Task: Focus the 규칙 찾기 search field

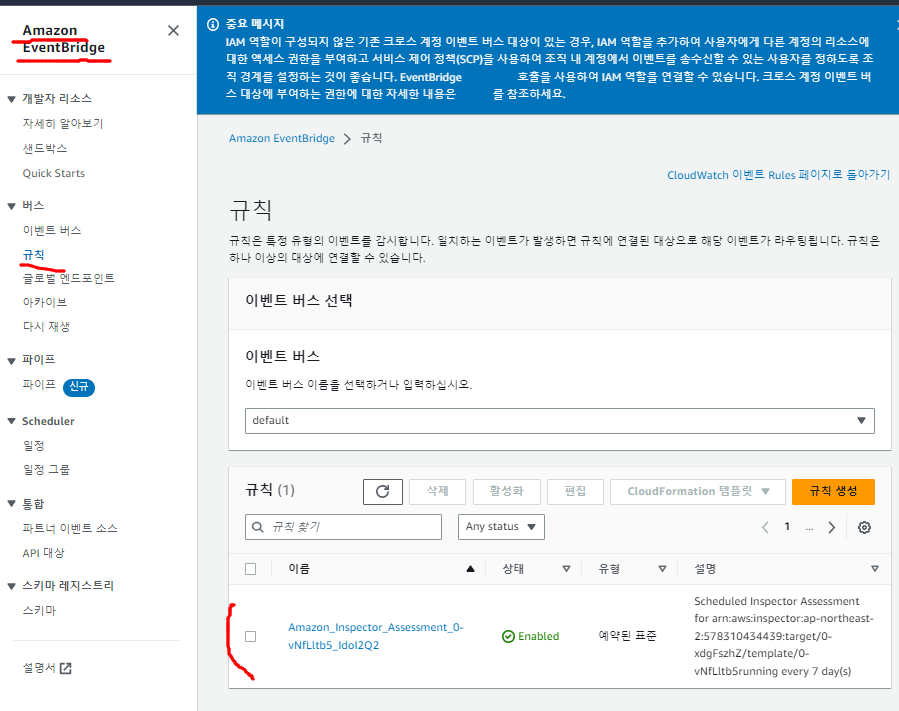Action: click(343, 527)
